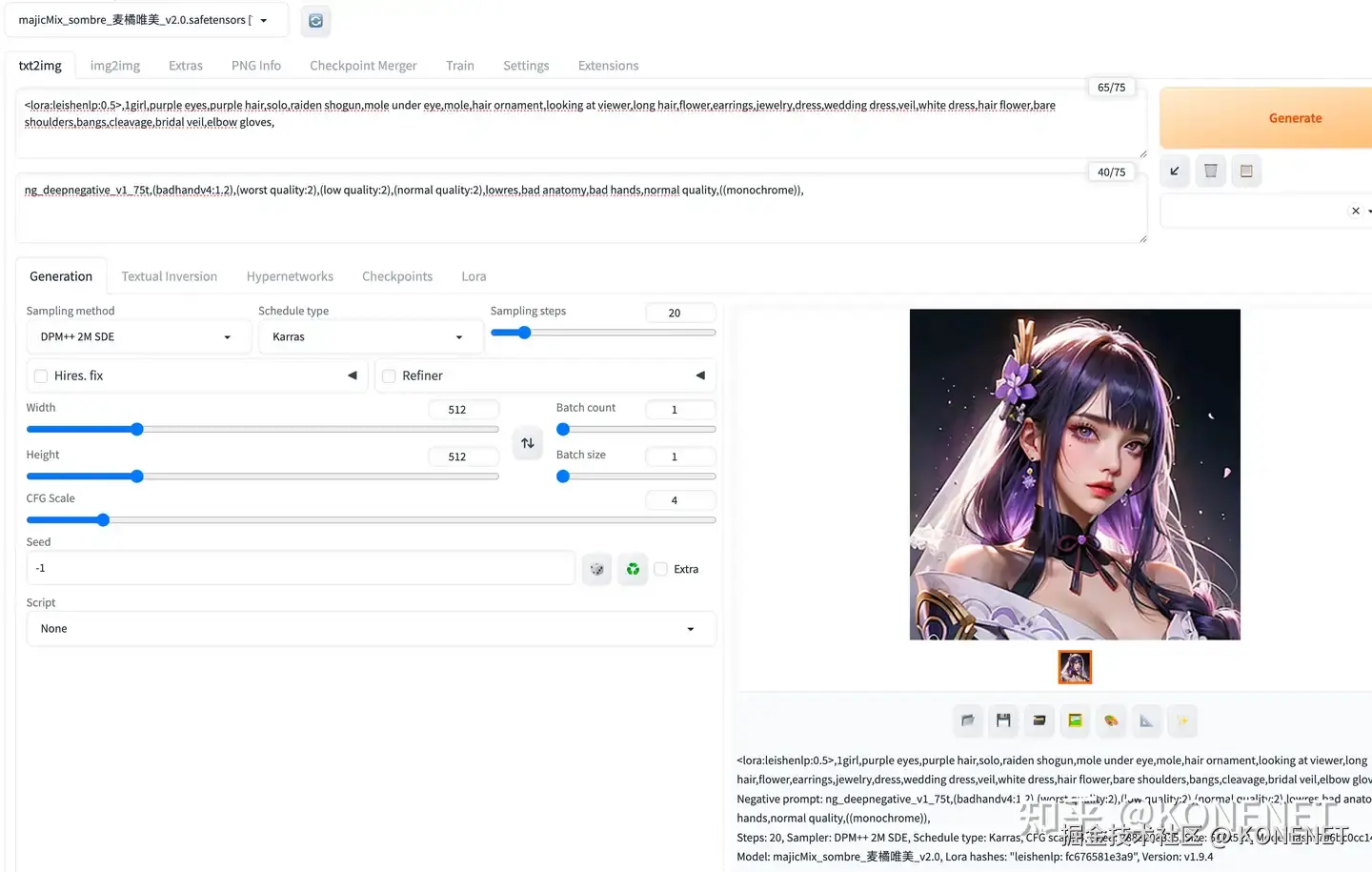
Task: Click the Height number field
Action: coord(463,456)
